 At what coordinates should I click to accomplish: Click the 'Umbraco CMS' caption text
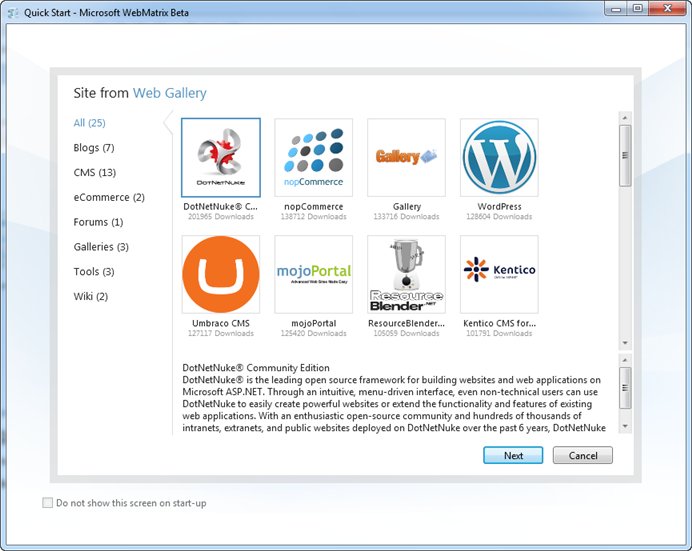point(221,323)
